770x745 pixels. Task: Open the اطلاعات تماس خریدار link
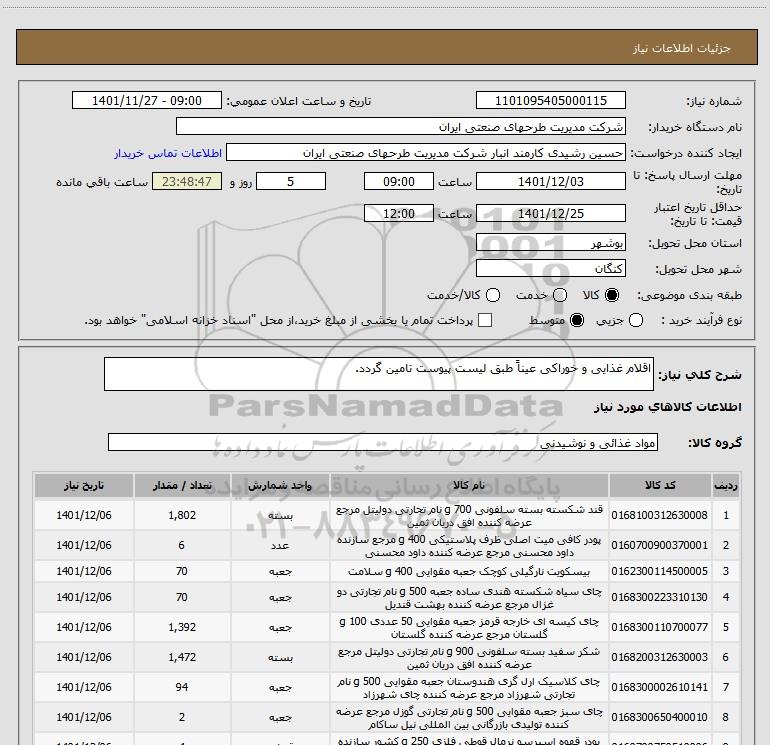(x=168, y=153)
